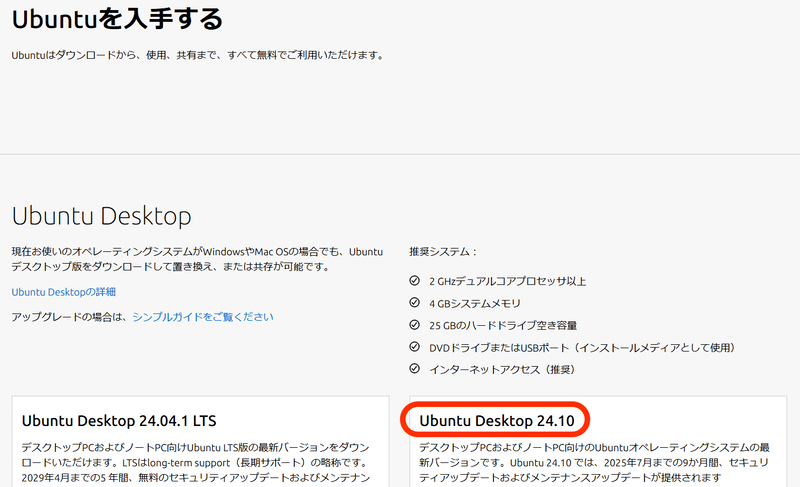The image size is (800, 487).
Task: Click the 24.10 card description text
Action: click(x=594, y=463)
